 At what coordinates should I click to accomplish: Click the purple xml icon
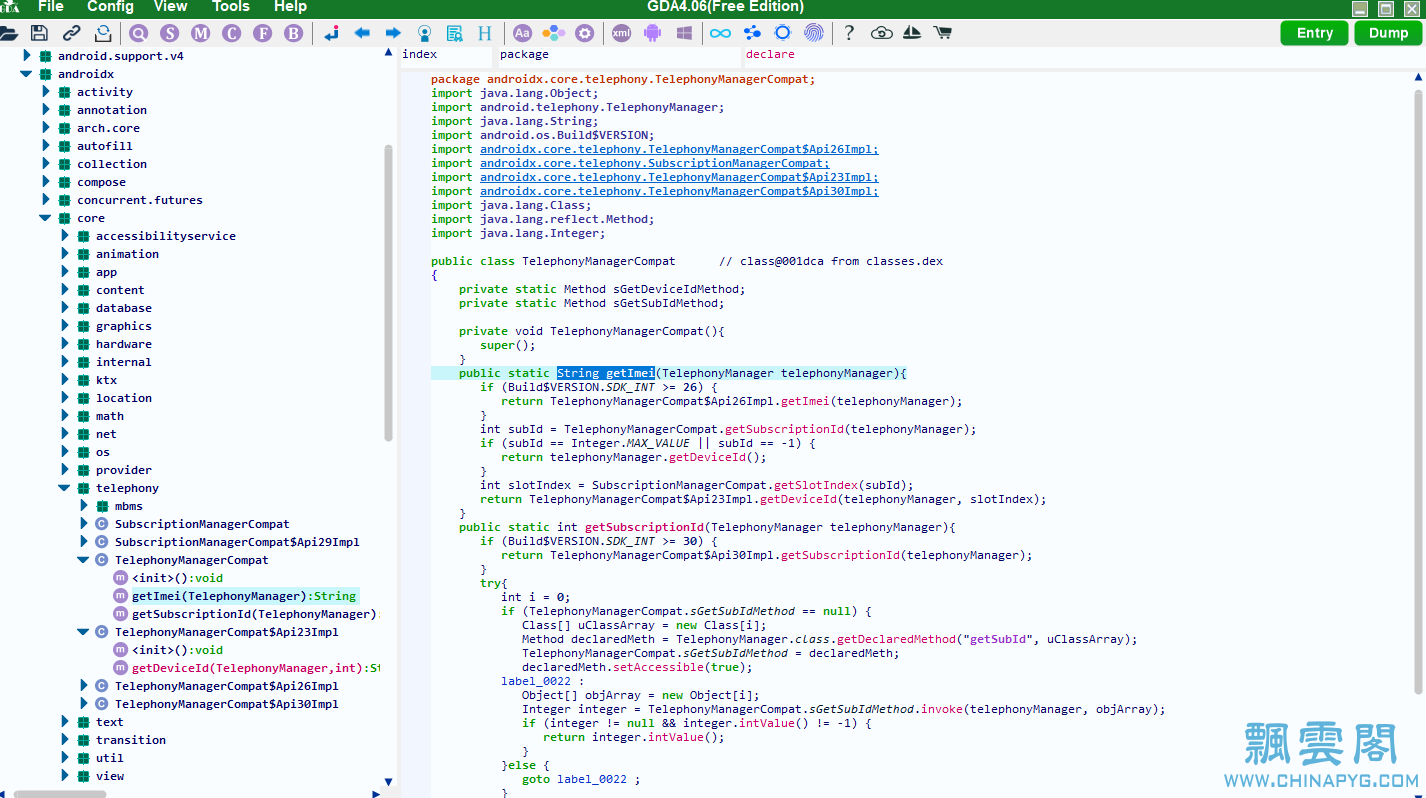pyautogui.click(x=621, y=33)
